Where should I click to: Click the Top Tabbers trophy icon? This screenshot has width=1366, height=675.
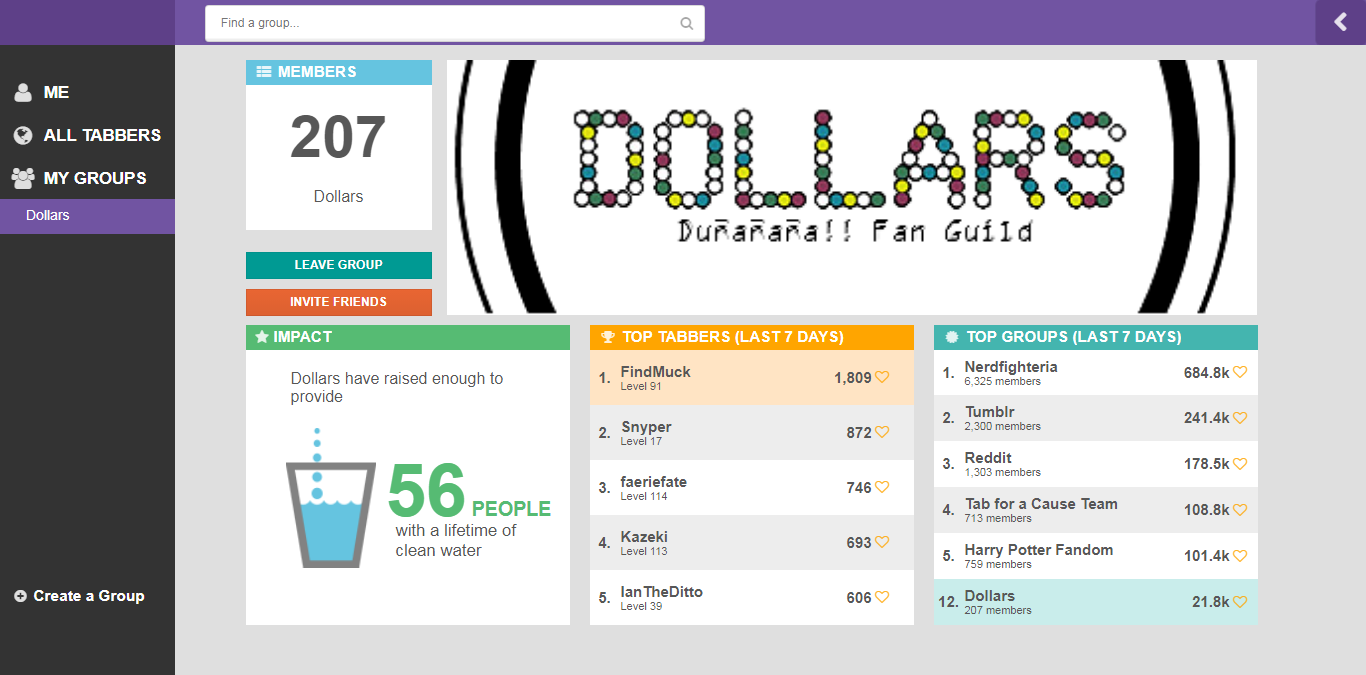(607, 337)
